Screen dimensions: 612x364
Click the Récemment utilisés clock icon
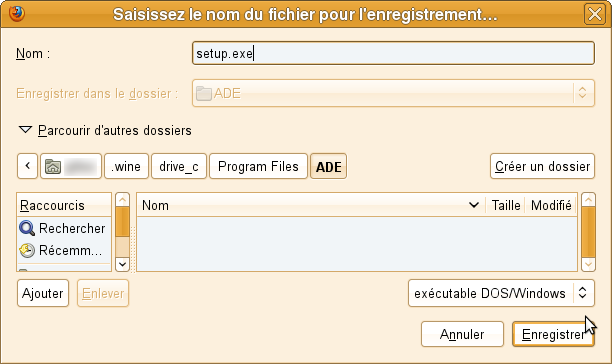[x=27, y=250]
